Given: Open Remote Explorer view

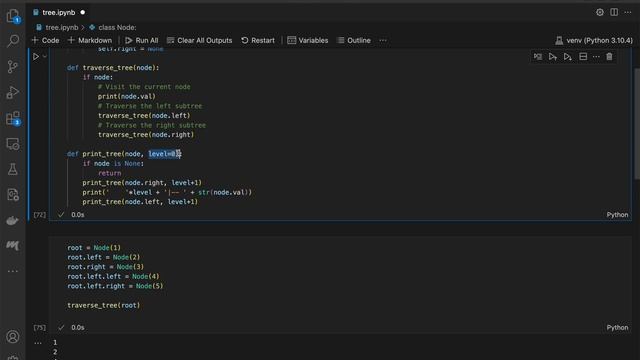Looking at the screenshot, I should tap(13, 144).
